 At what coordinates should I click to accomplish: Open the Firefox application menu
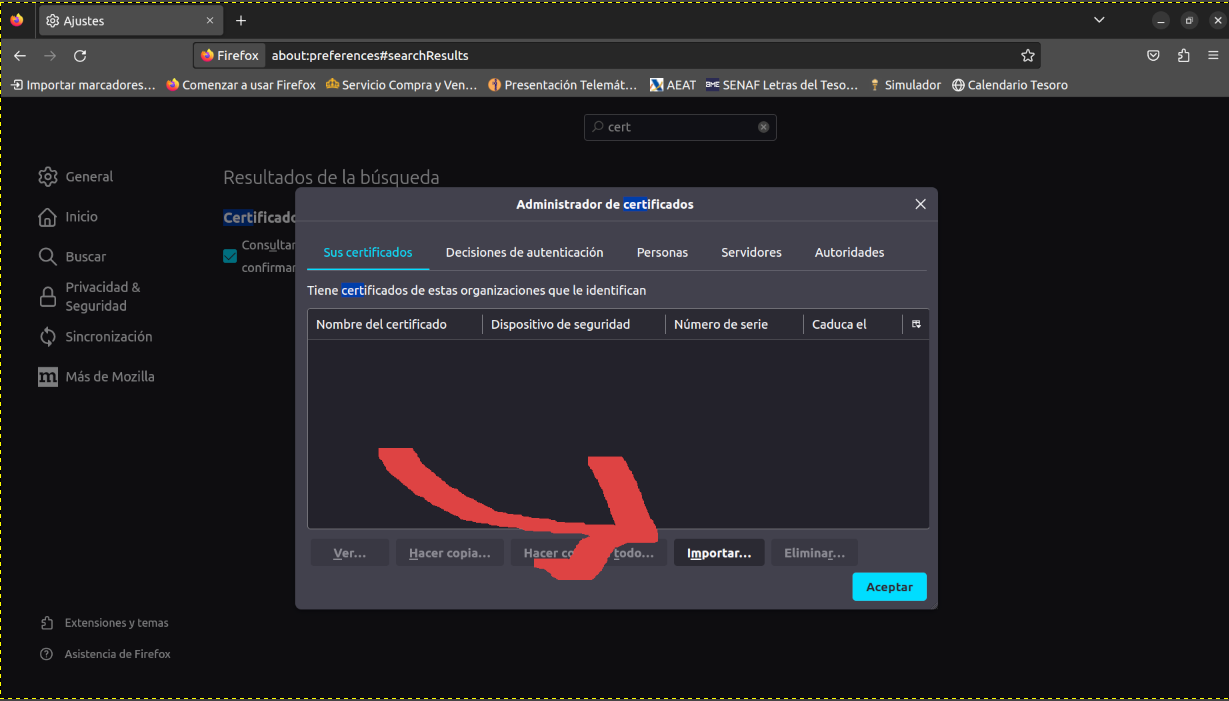(1212, 56)
